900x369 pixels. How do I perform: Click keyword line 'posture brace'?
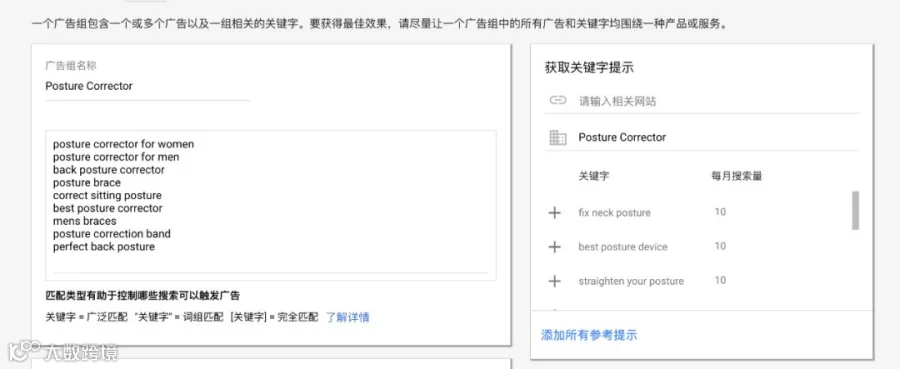[87, 182]
